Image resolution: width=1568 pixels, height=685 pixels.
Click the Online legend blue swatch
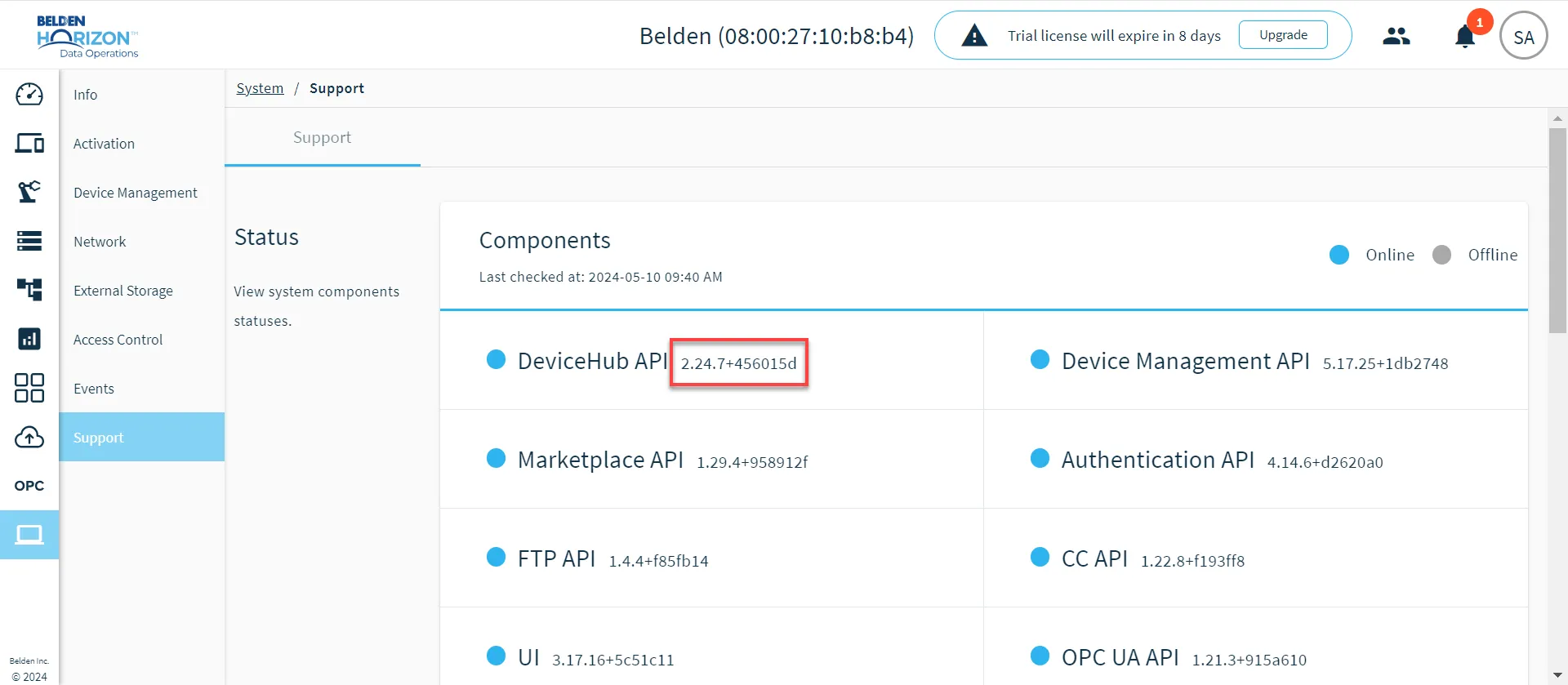click(1339, 255)
